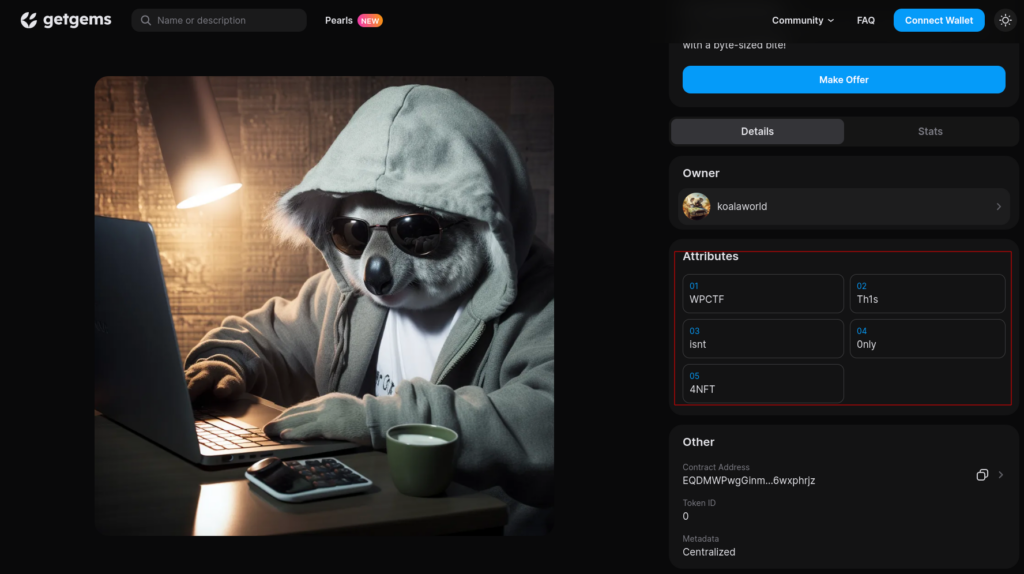Copy the contract address
This screenshot has width=1024, height=574.
982,475
